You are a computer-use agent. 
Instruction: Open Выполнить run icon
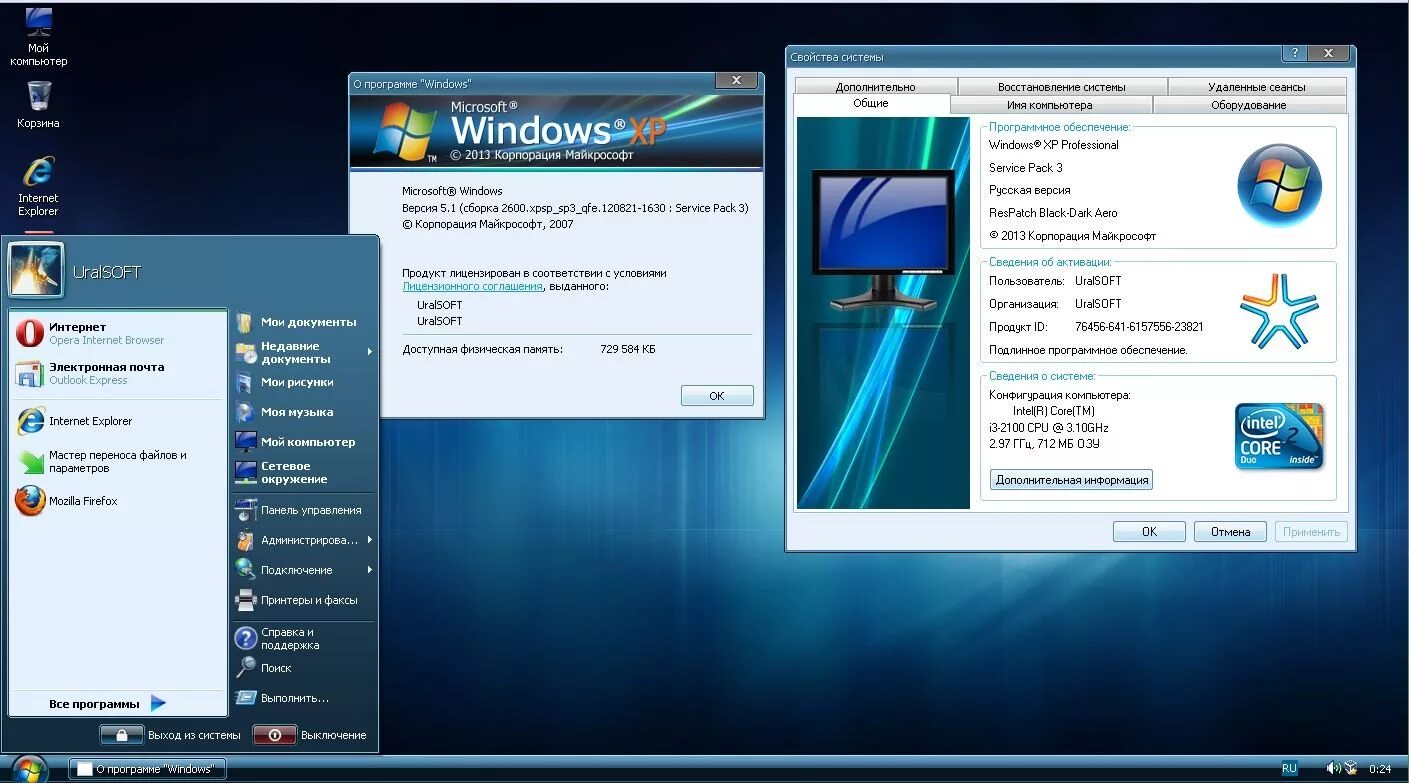(x=245, y=697)
